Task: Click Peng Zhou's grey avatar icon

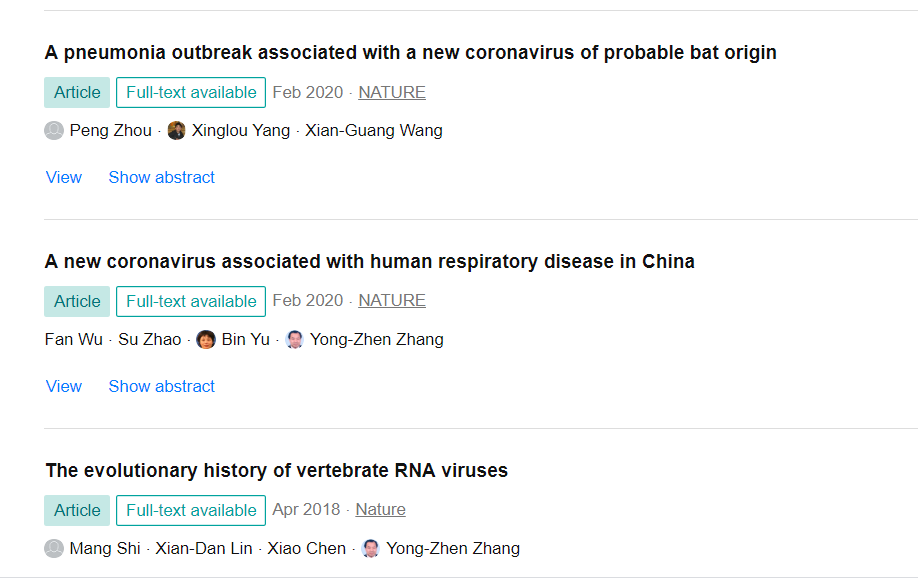Action: pyautogui.click(x=54, y=130)
